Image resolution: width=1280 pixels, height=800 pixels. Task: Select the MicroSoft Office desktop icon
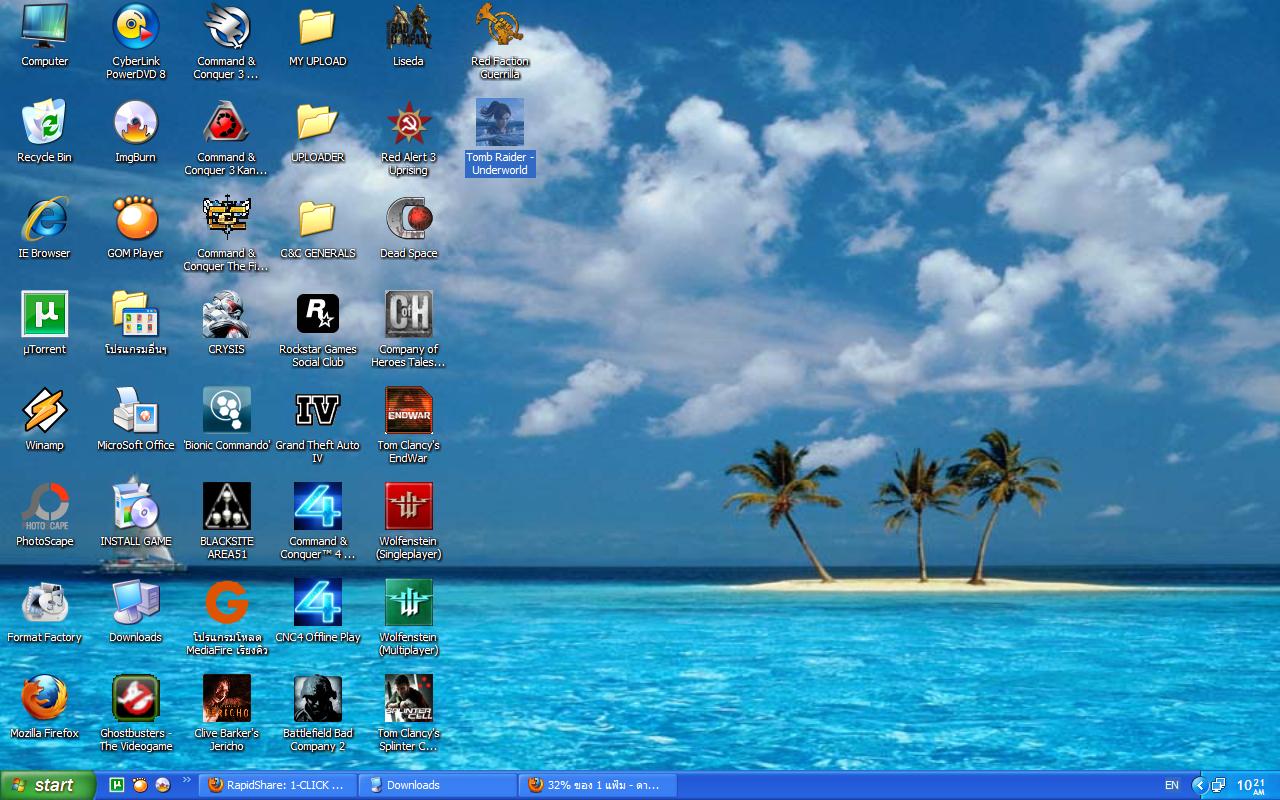coord(136,411)
